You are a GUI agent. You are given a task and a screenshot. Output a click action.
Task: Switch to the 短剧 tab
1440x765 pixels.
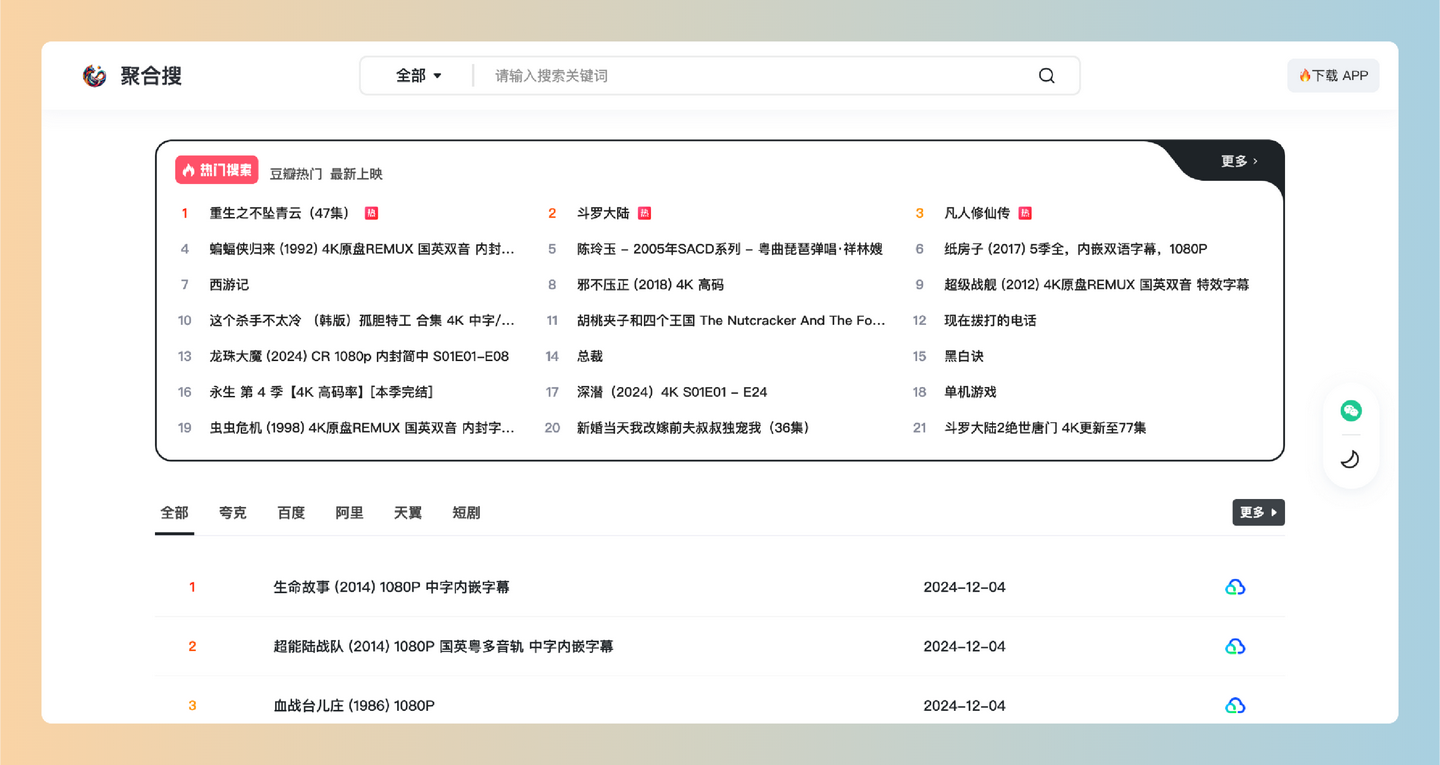[x=466, y=513]
